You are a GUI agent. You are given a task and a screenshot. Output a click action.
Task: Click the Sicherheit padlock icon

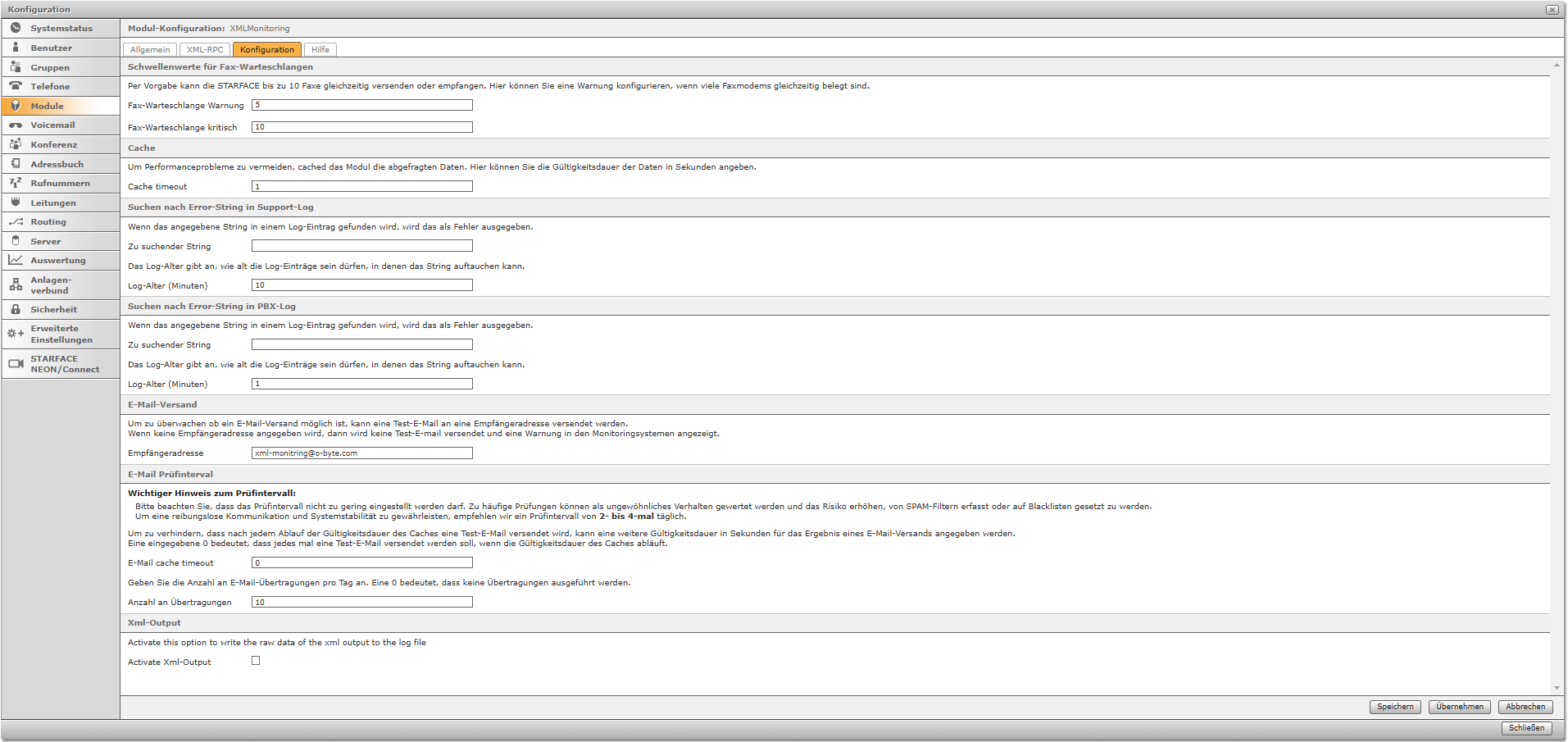[16, 309]
